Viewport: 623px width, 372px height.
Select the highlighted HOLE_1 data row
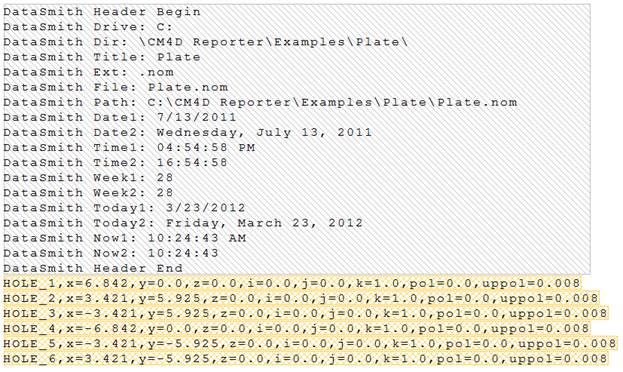click(x=292, y=283)
